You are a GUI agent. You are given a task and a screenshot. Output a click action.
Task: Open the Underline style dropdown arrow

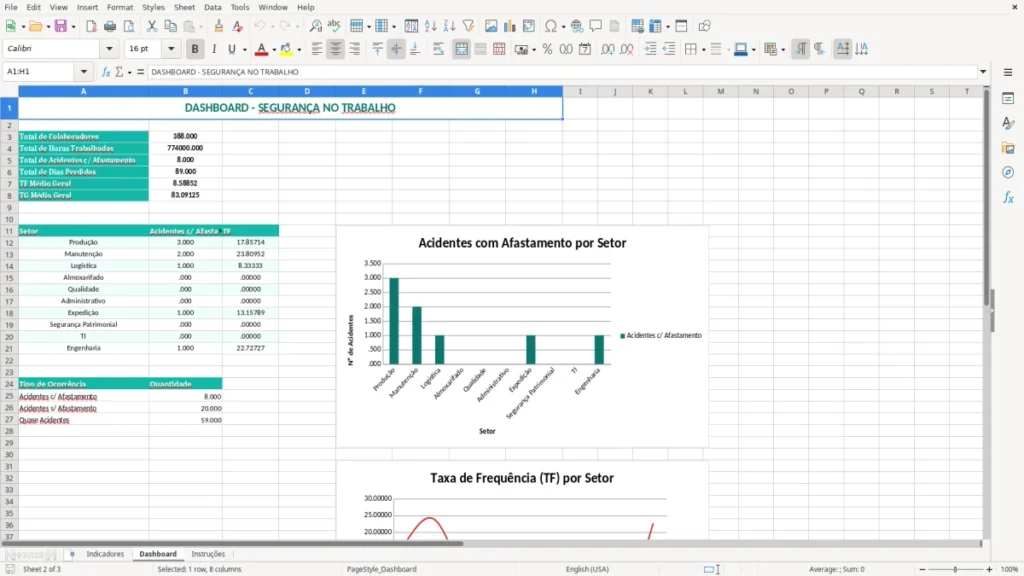(244, 50)
